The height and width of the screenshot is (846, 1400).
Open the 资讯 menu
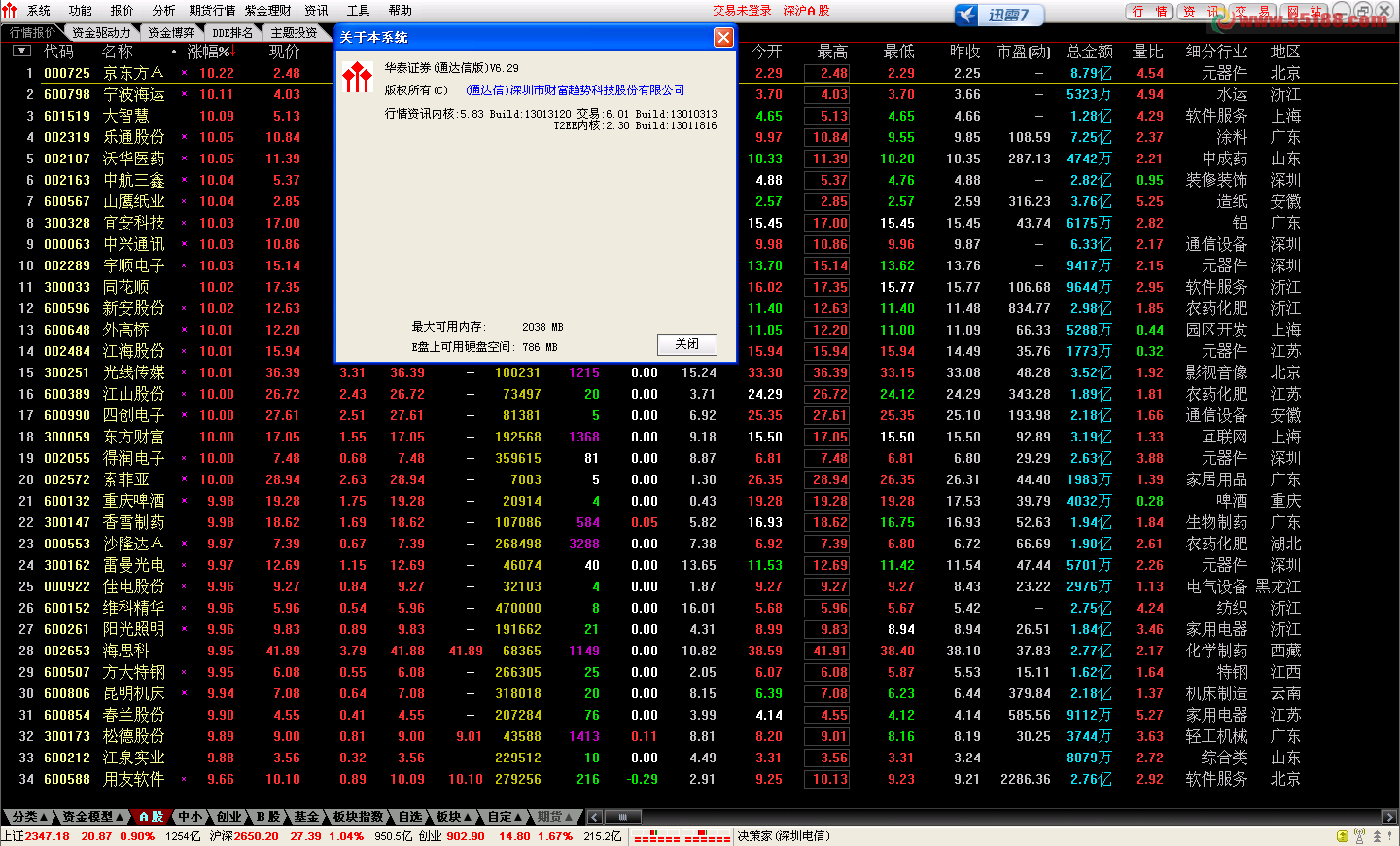pos(316,10)
